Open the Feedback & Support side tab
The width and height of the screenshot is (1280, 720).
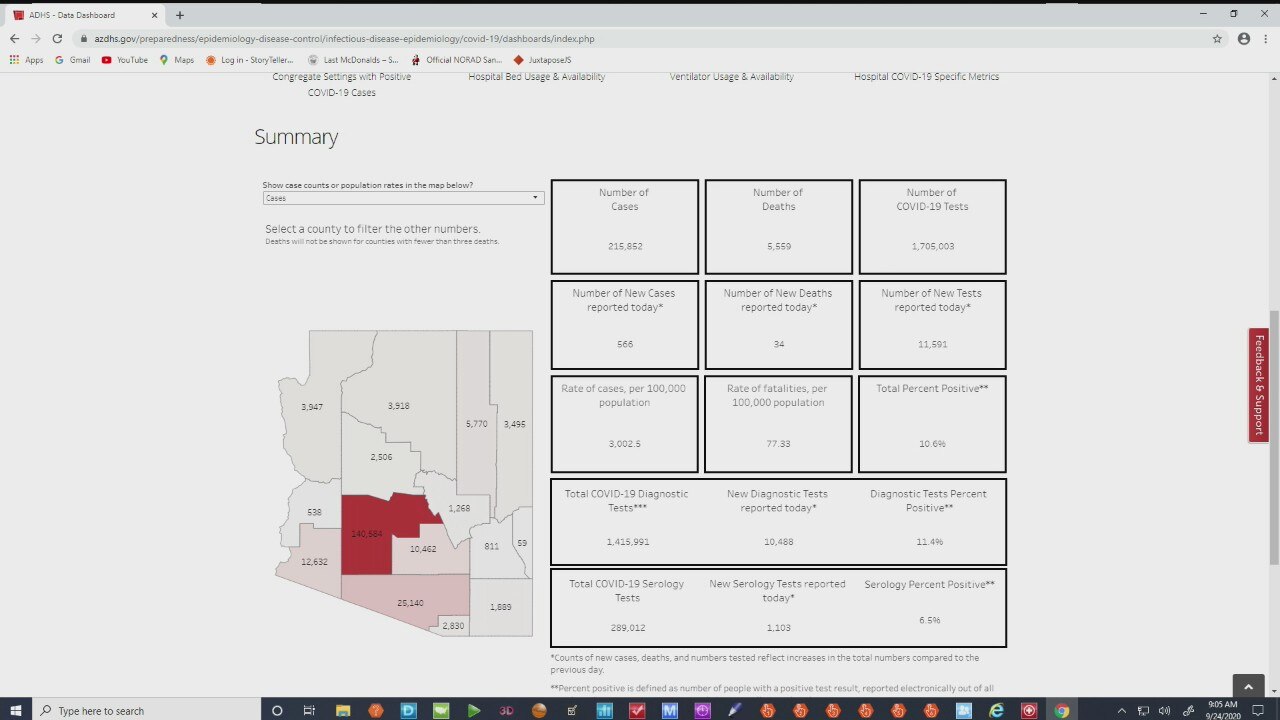1259,385
